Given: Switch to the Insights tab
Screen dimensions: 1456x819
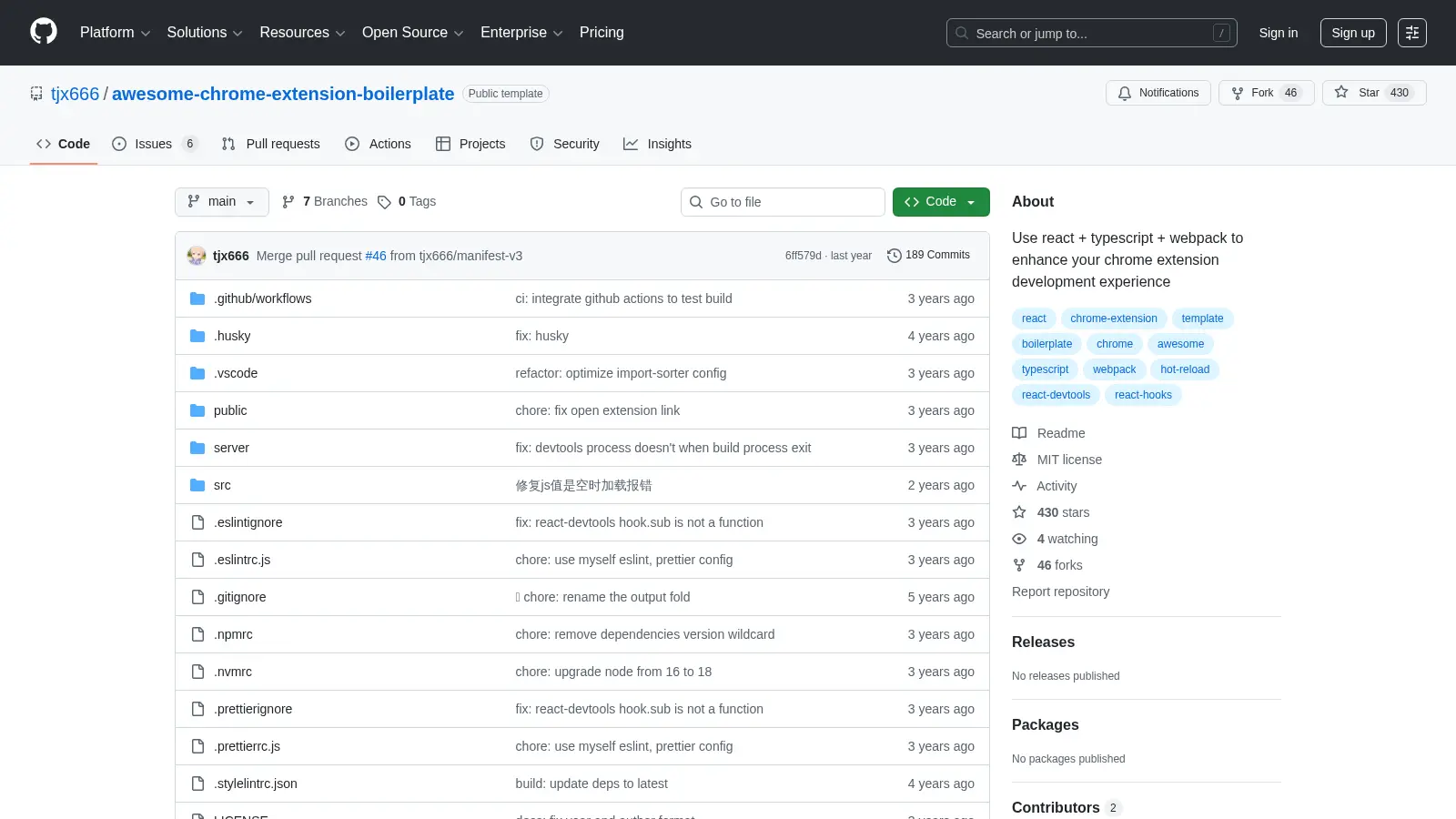Looking at the screenshot, I should [x=657, y=144].
